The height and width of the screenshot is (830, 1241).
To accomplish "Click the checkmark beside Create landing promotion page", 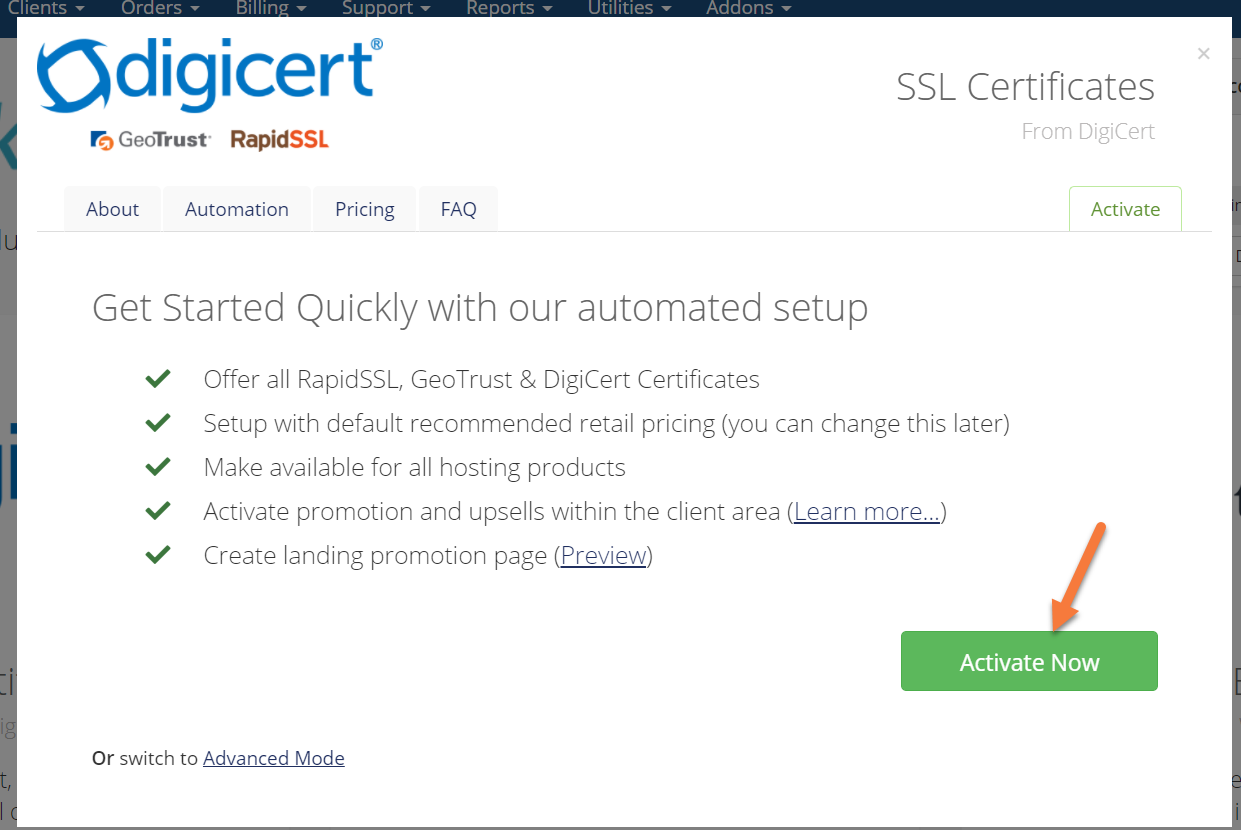I will tap(158, 556).
